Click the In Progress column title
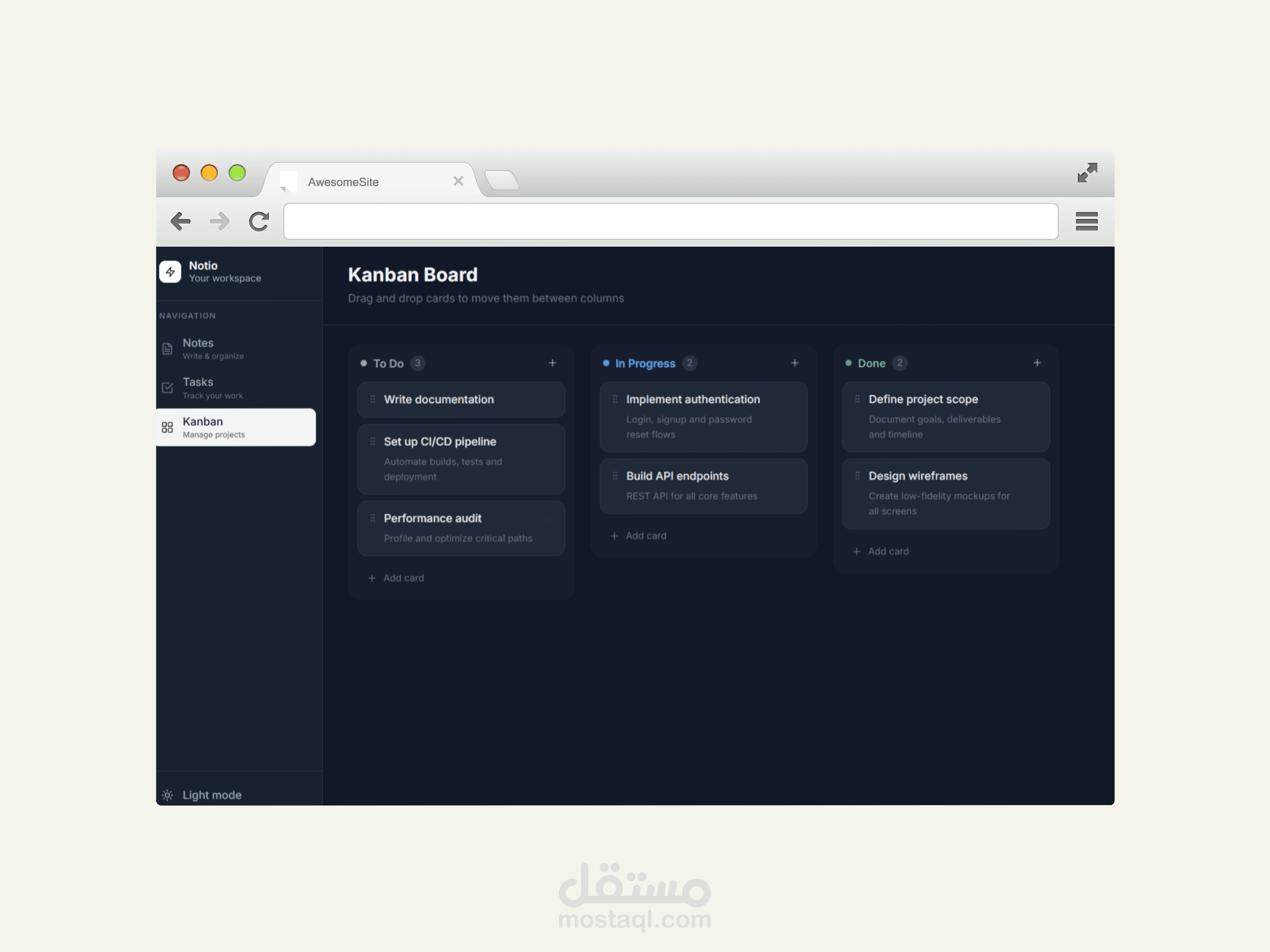Image resolution: width=1270 pixels, height=952 pixels. (645, 363)
